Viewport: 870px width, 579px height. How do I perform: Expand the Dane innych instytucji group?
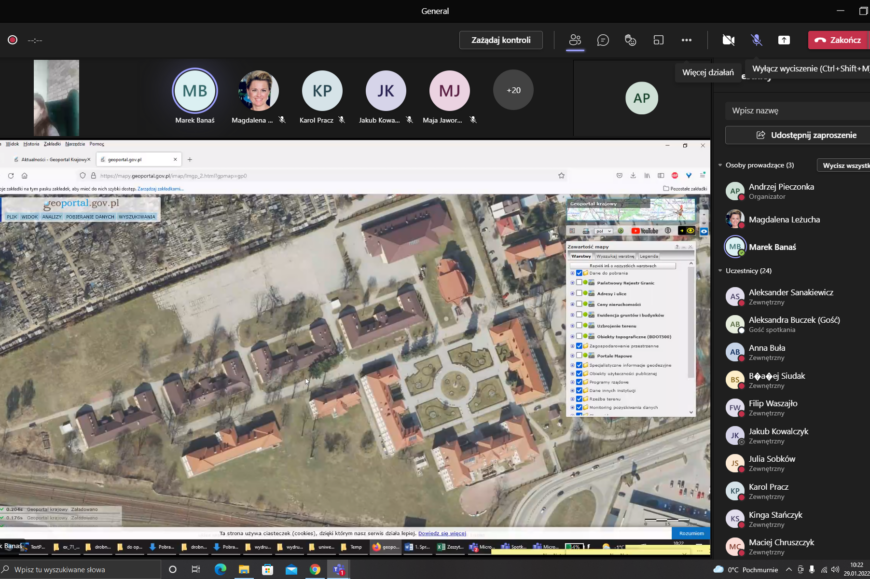tap(573, 390)
